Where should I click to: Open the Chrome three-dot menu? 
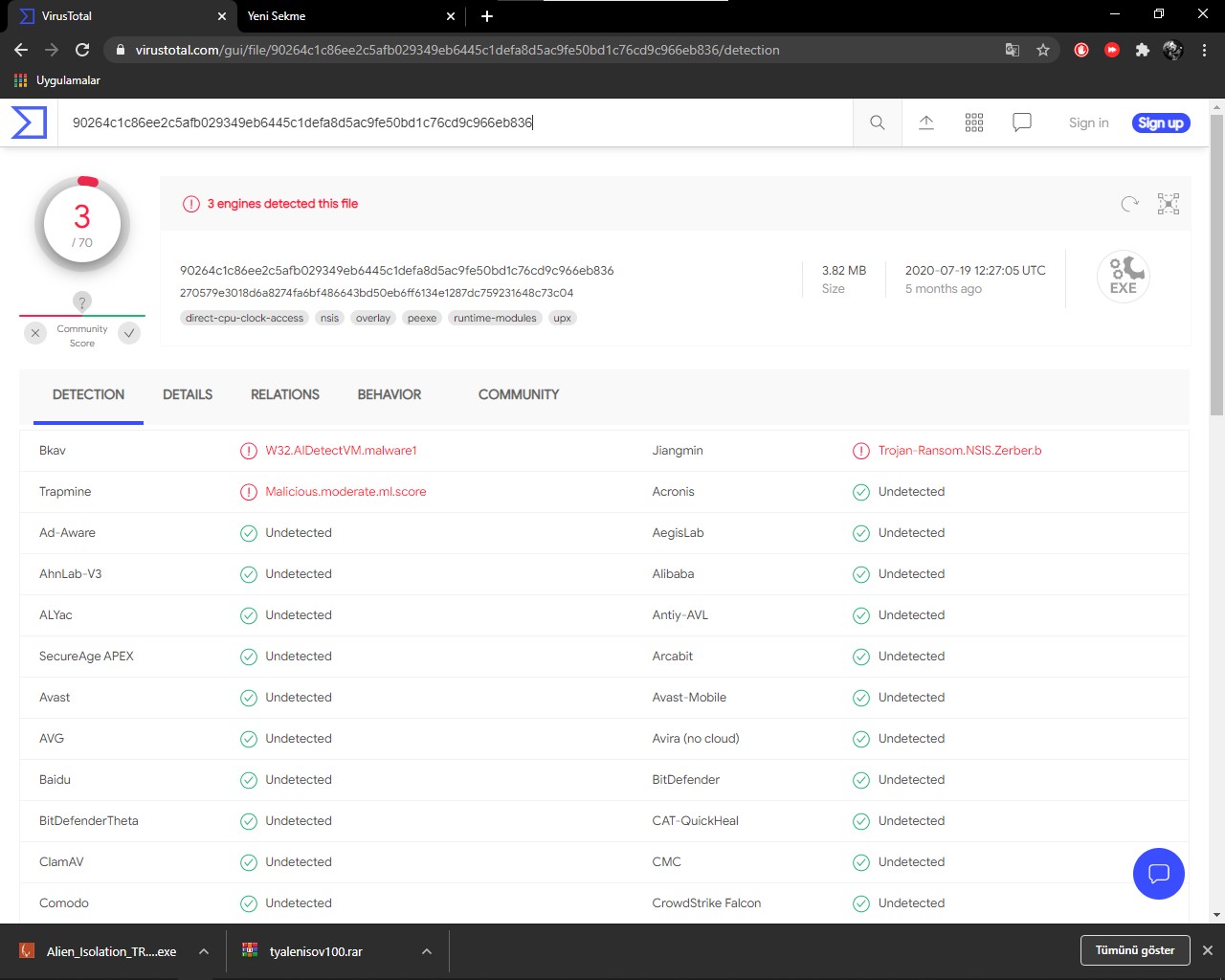pos(1204,50)
